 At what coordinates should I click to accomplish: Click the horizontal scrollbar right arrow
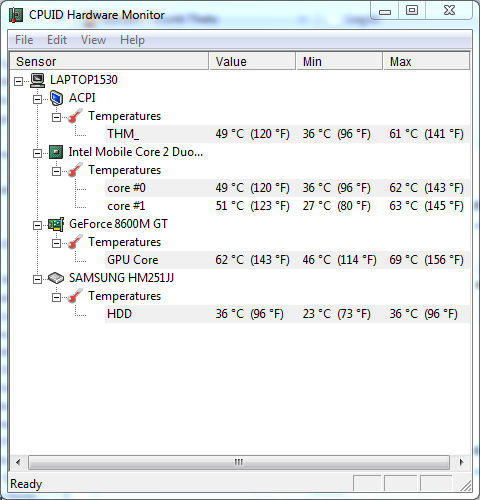click(x=461, y=462)
